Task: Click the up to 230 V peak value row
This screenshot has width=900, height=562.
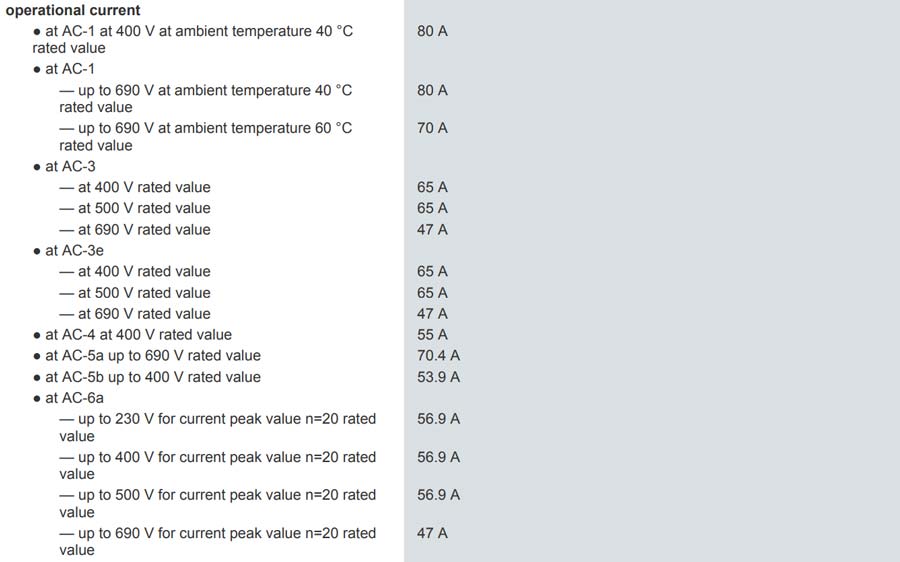Action: pyautogui.click(x=218, y=428)
